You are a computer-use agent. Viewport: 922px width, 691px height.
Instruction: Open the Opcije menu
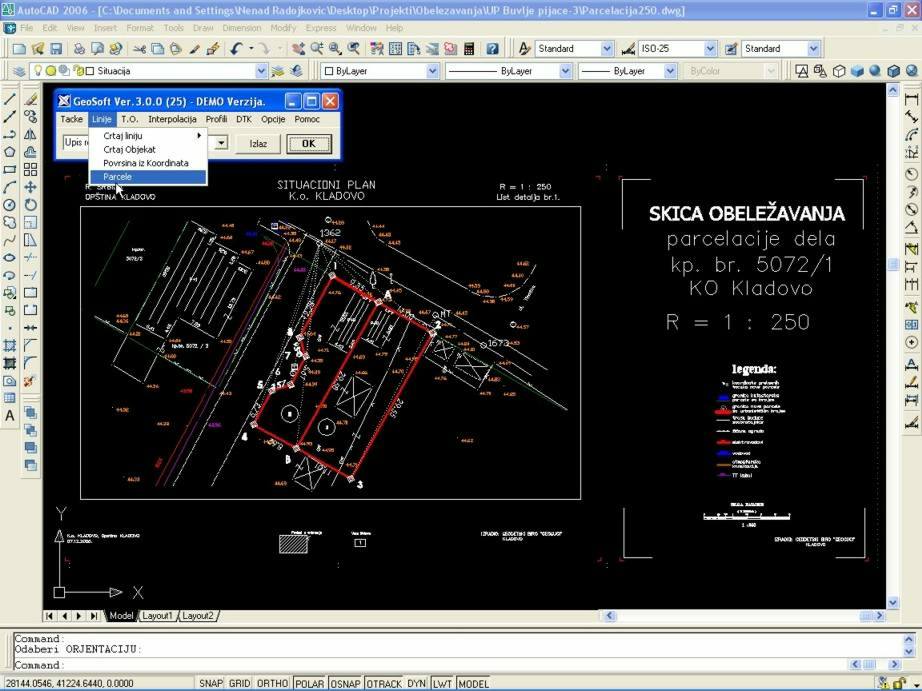point(273,119)
